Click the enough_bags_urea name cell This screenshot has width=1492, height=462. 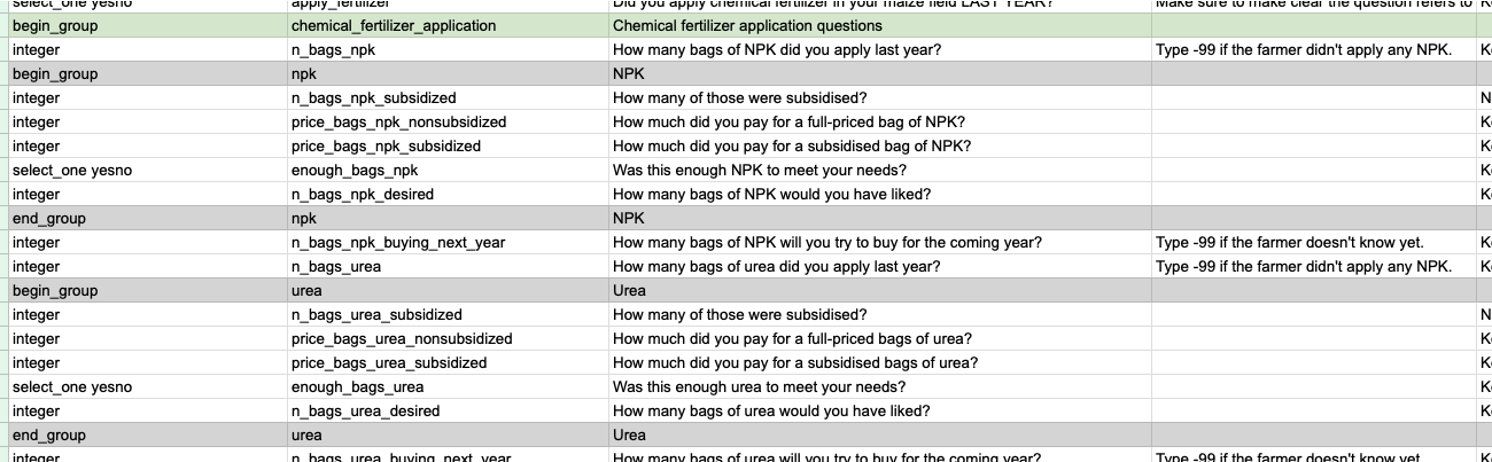coord(357,387)
